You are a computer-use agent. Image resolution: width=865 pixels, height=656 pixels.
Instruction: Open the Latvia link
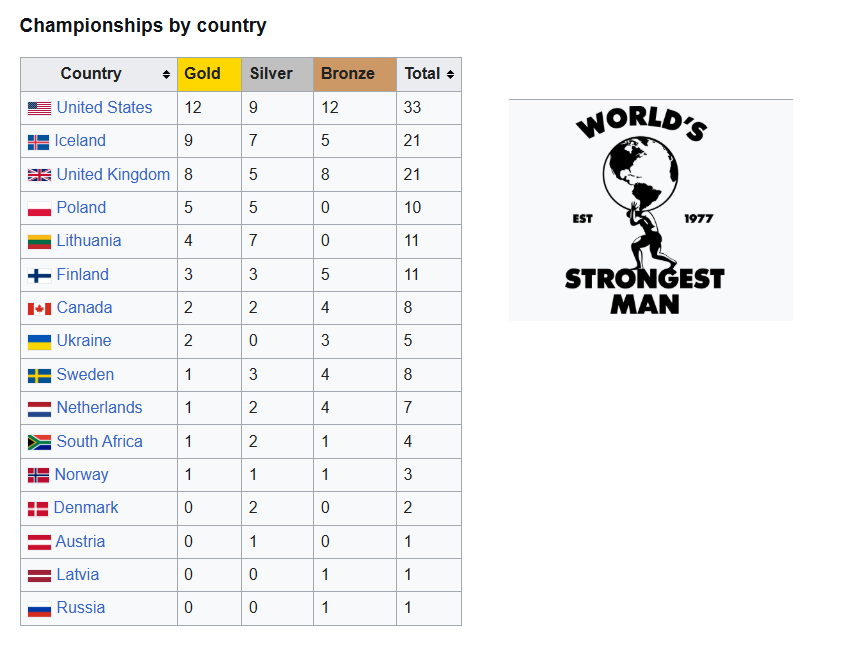point(78,574)
